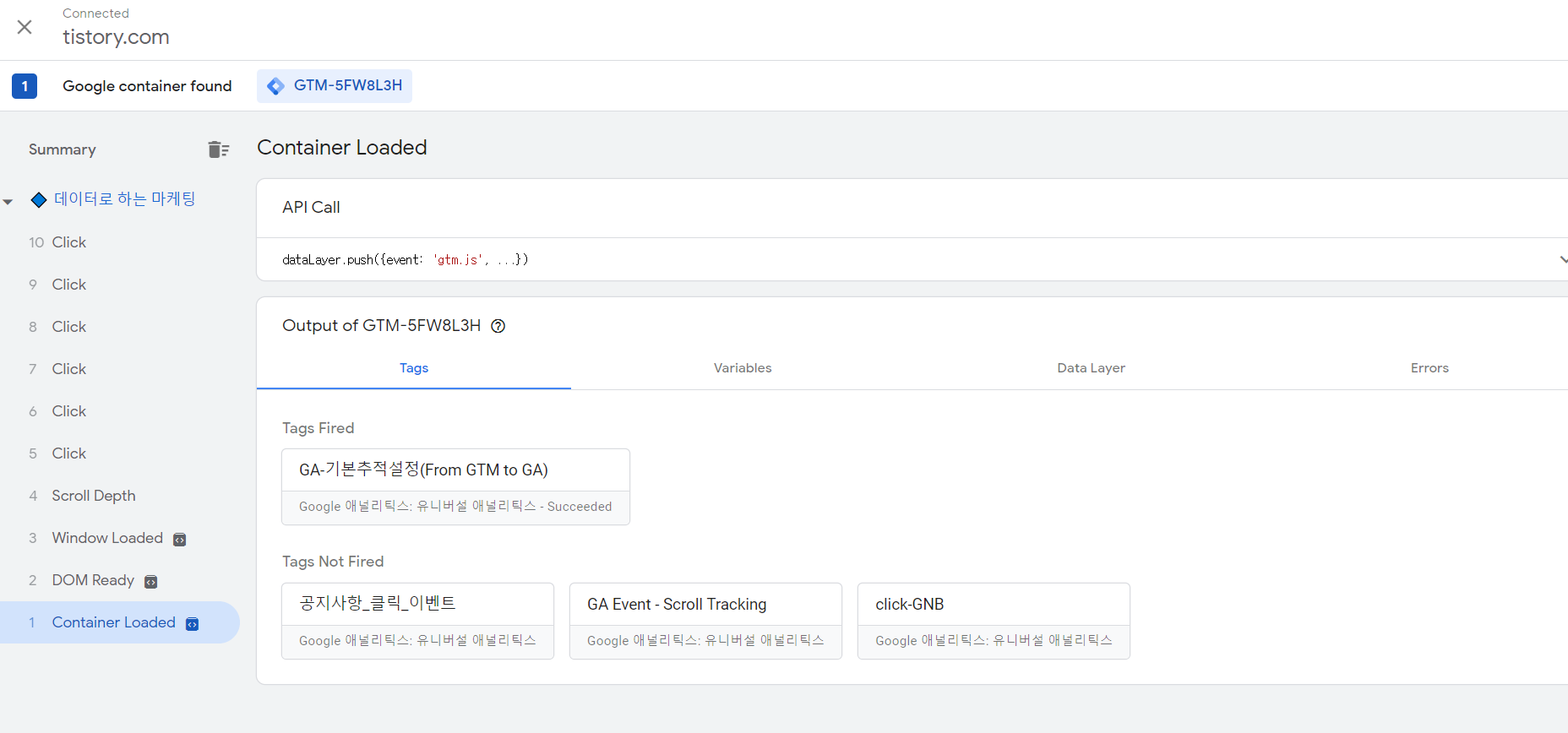Screen dimensions: 1568x733
Task: Click the blue container count badge 1
Action: point(24,86)
